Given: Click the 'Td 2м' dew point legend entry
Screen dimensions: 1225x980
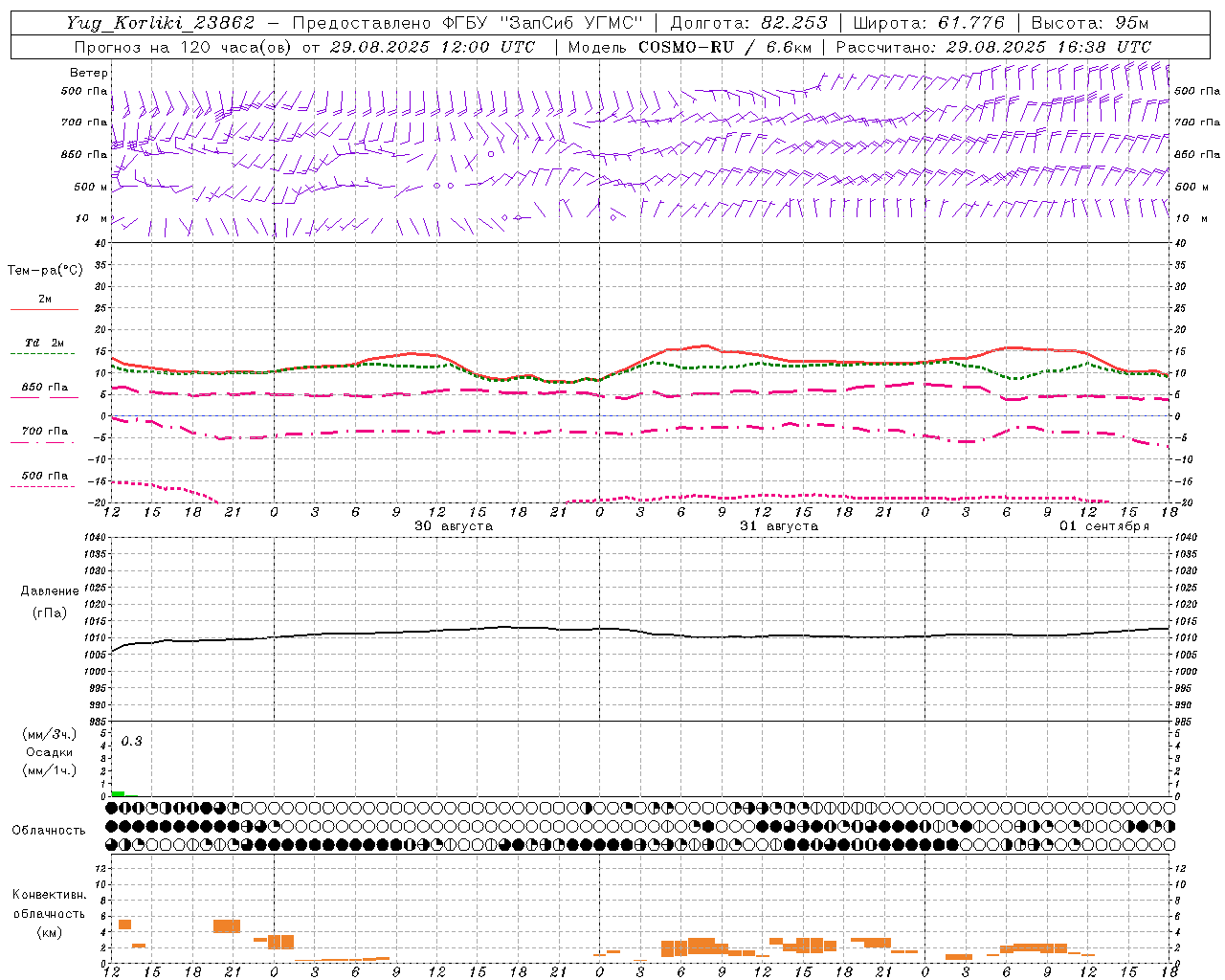Looking at the screenshot, I should 45,343.
